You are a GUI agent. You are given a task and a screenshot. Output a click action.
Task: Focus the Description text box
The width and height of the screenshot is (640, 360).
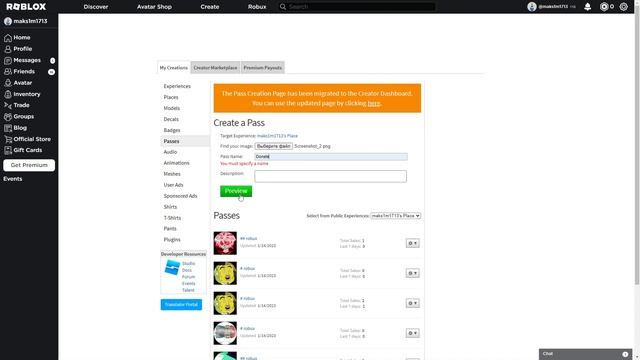(x=330, y=176)
